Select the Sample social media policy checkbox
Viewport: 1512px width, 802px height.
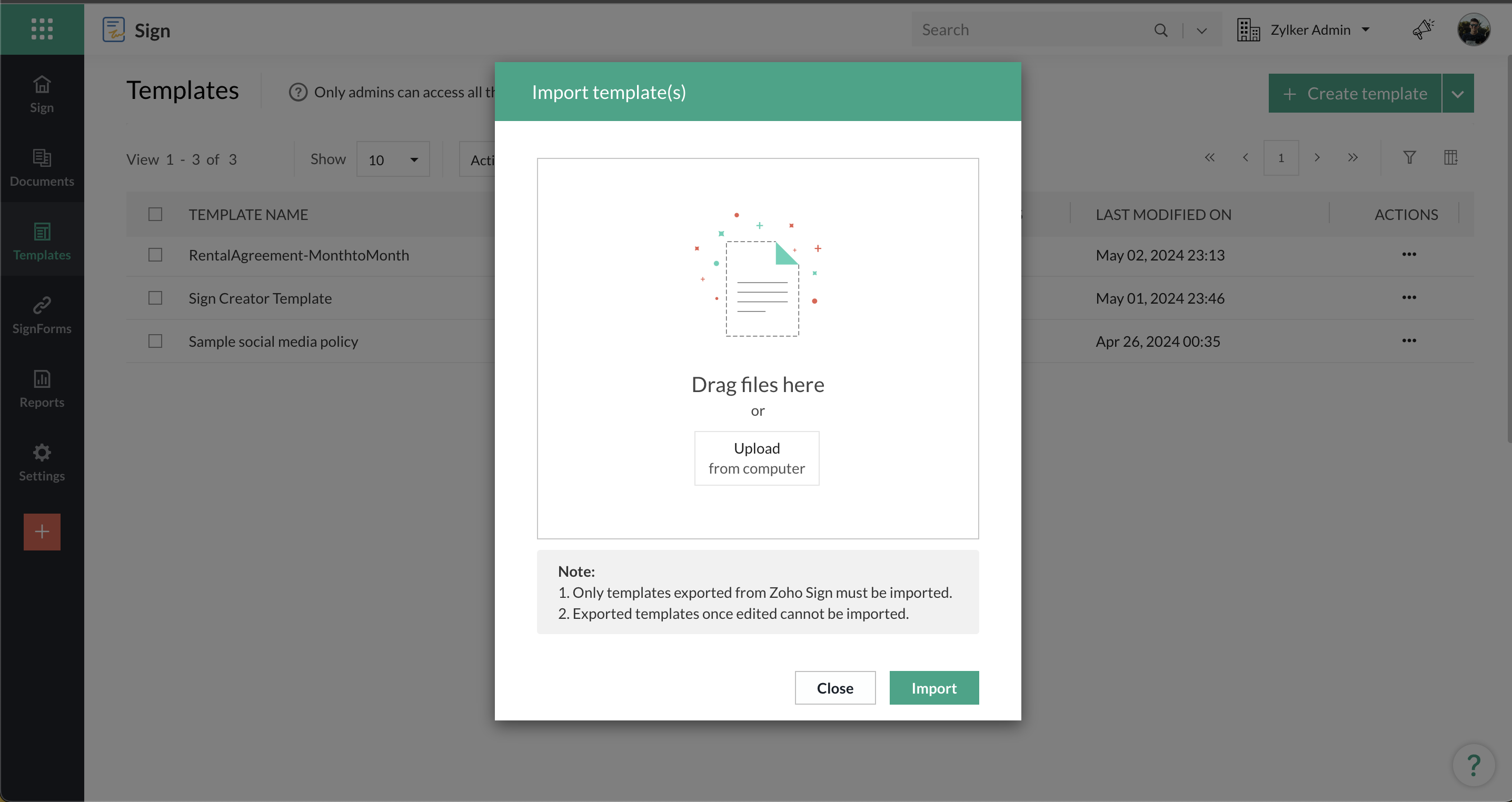155,341
